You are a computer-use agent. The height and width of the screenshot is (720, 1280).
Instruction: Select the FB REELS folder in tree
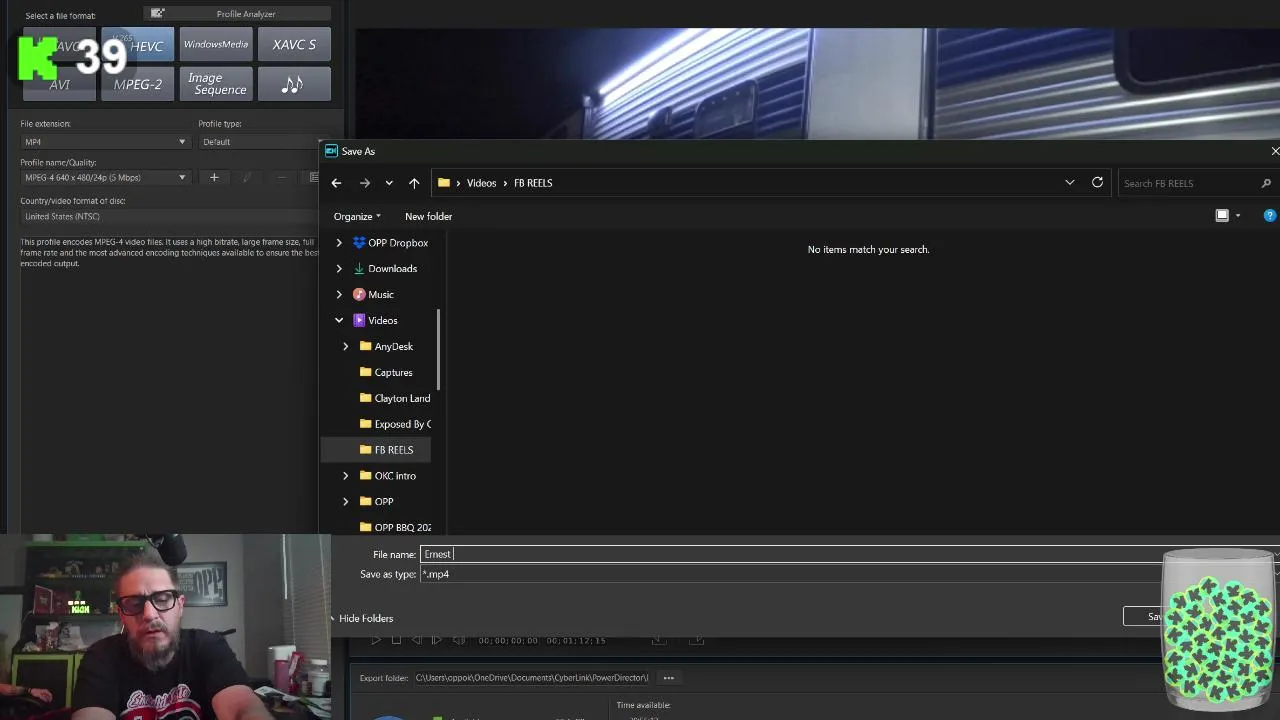393,450
